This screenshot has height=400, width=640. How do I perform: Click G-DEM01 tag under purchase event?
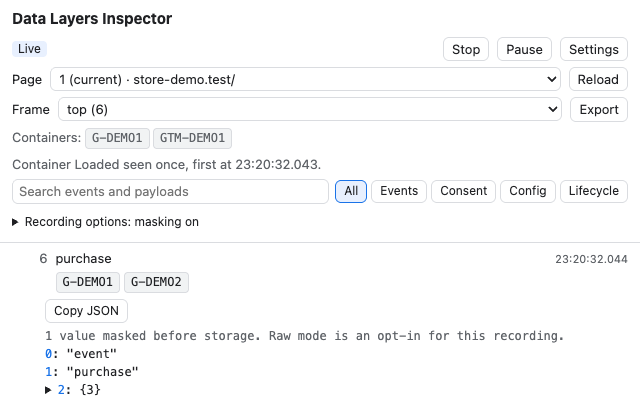click(88, 282)
